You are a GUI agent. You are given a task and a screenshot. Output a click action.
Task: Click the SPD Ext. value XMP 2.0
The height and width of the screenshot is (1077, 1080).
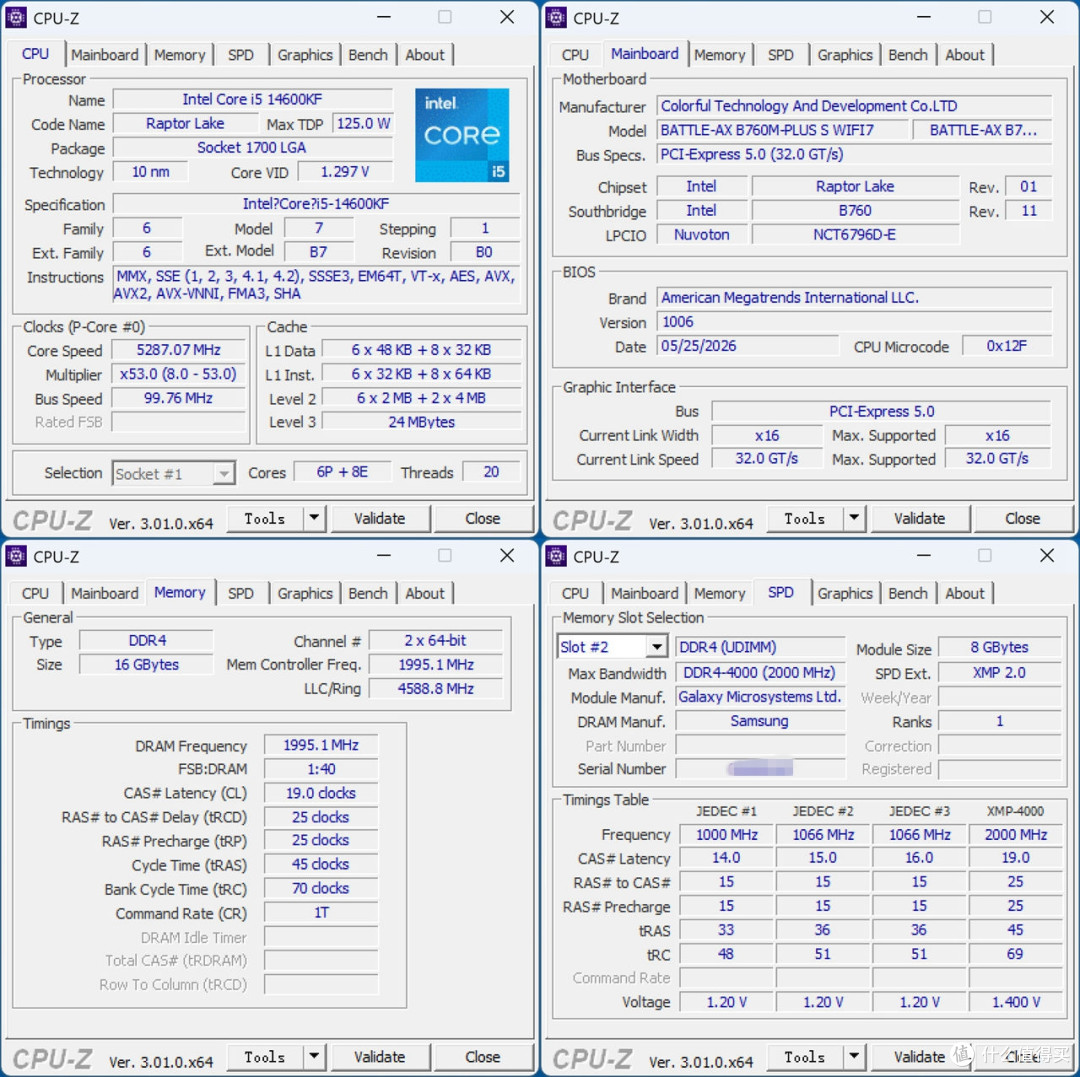(999, 672)
